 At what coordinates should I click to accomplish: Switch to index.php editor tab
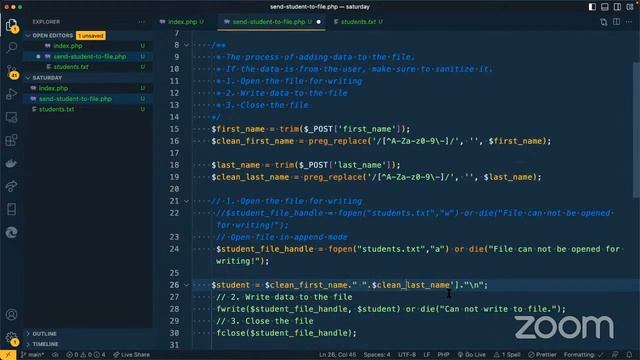click(182, 22)
